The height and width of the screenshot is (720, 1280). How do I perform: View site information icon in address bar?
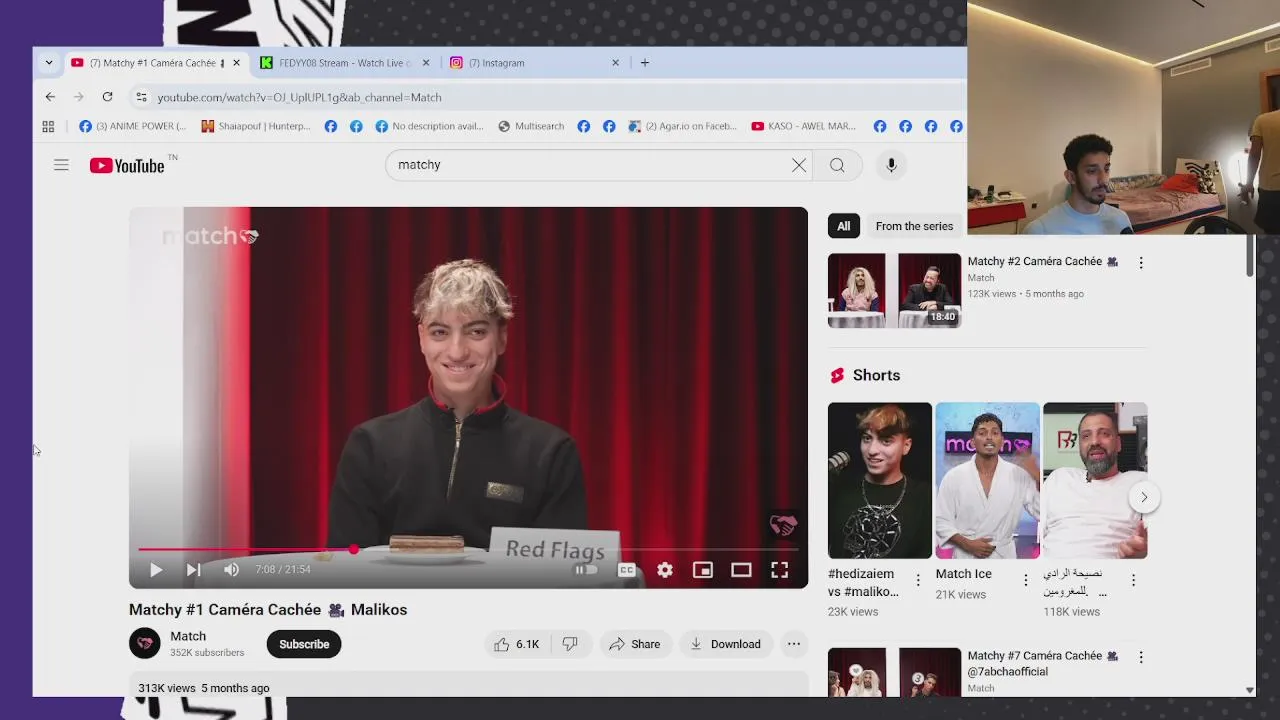(141, 97)
